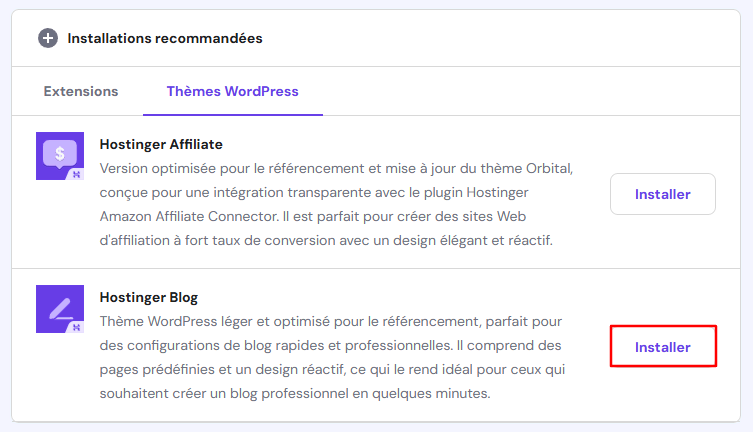Image resolution: width=753 pixels, height=432 pixels.
Task: Select the Thèmes WordPress tab
Action: 232,91
